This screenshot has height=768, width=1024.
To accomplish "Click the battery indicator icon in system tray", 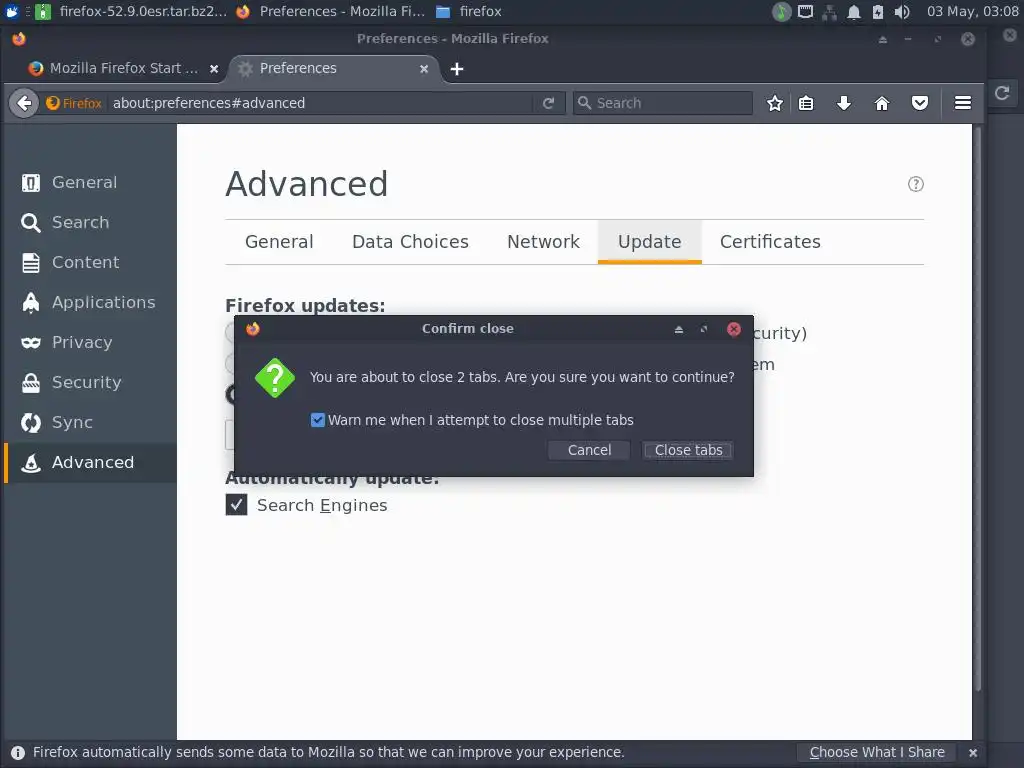I will click(x=878, y=12).
